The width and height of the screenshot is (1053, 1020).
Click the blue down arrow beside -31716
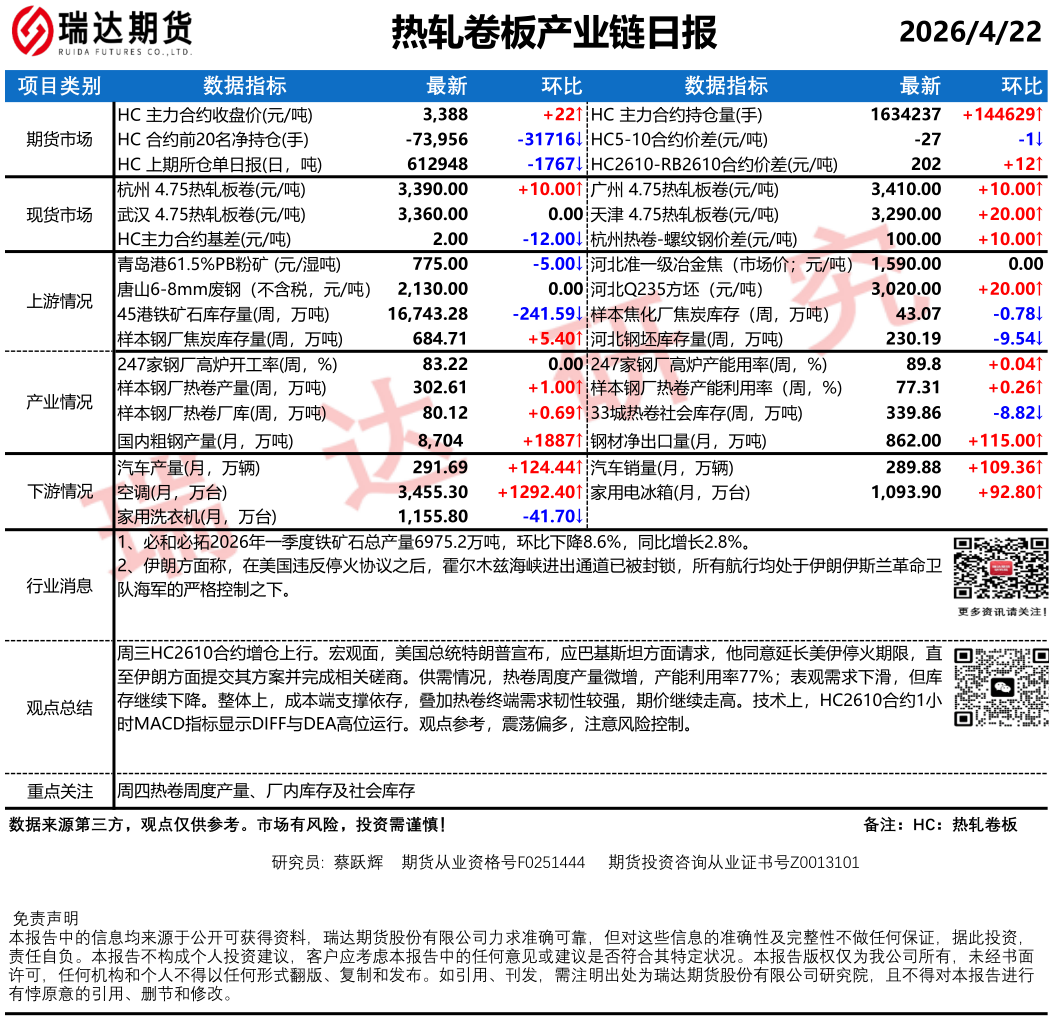pos(579,139)
